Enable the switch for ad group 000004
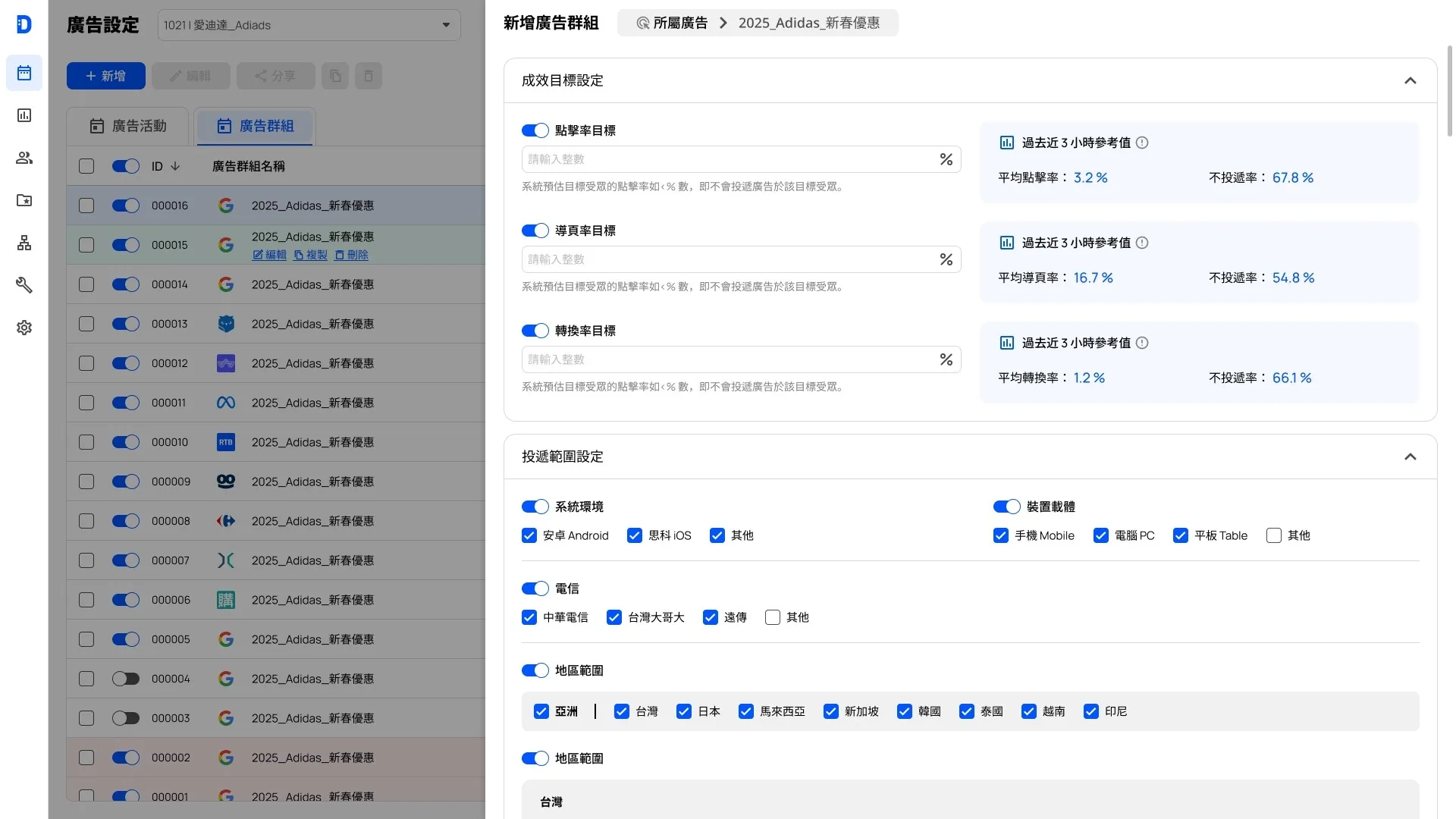The height and width of the screenshot is (819, 1456). (126, 679)
